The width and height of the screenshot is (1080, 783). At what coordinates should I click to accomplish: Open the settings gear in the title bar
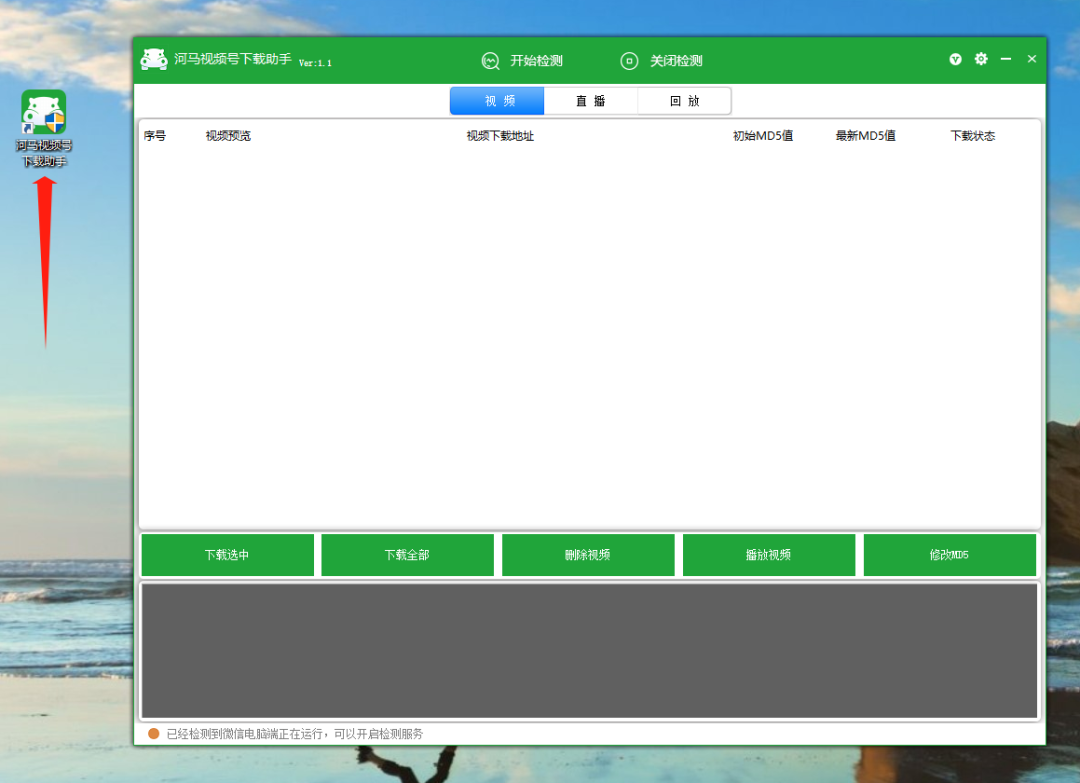(x=981, y=59)
